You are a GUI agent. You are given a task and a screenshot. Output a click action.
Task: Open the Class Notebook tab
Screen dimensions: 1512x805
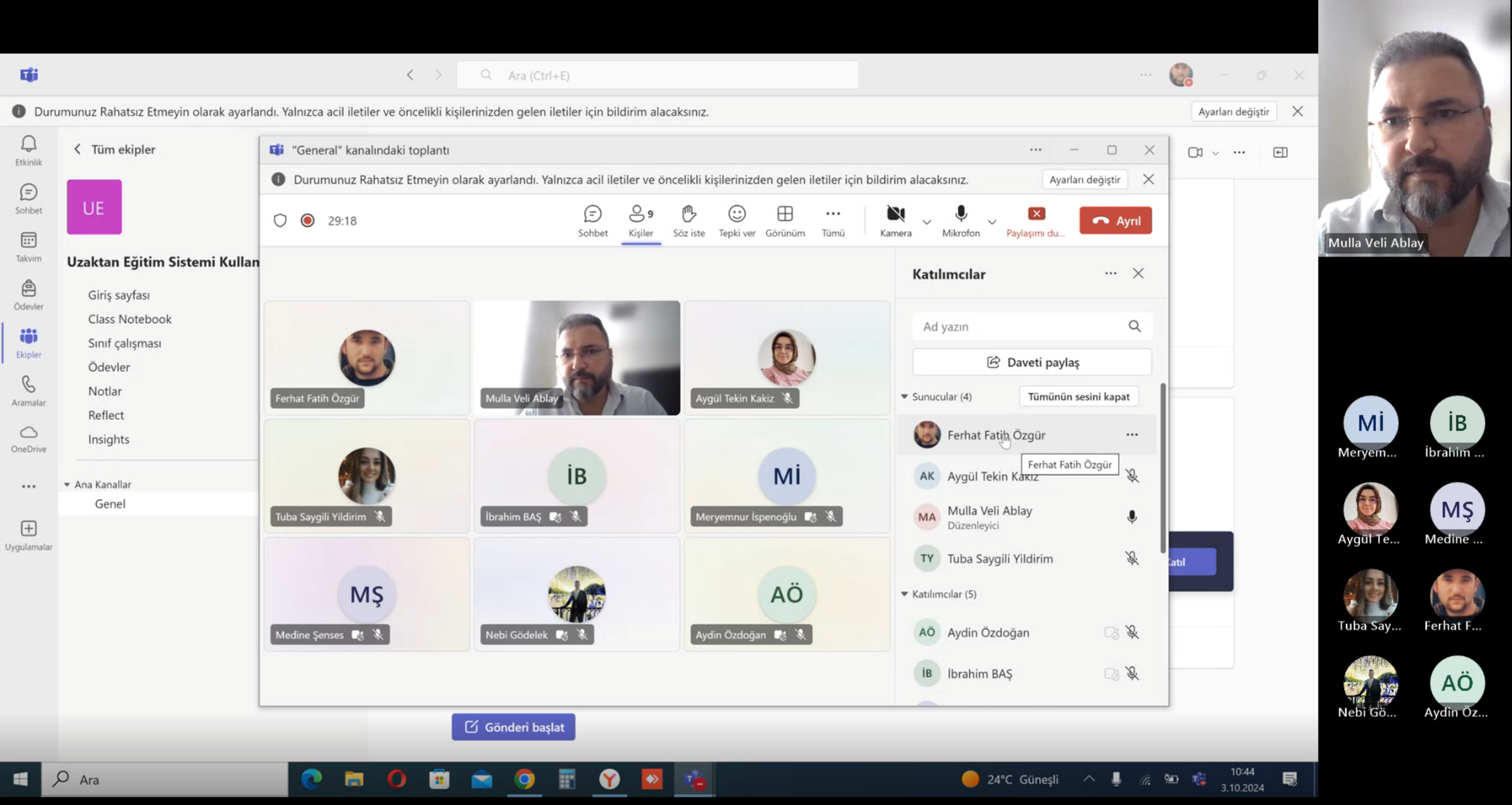(130, 319)
